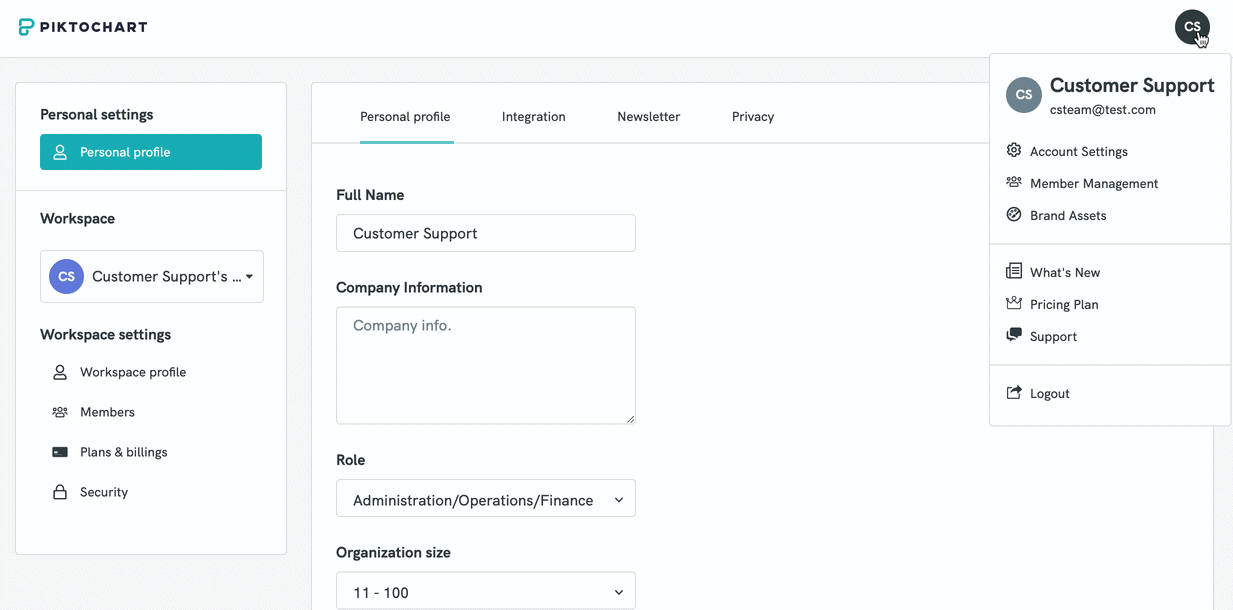Select Personal profile in the sidebar
This screenshot has height=610, width=1233.
pyautogui.click(x=151, y=152)
